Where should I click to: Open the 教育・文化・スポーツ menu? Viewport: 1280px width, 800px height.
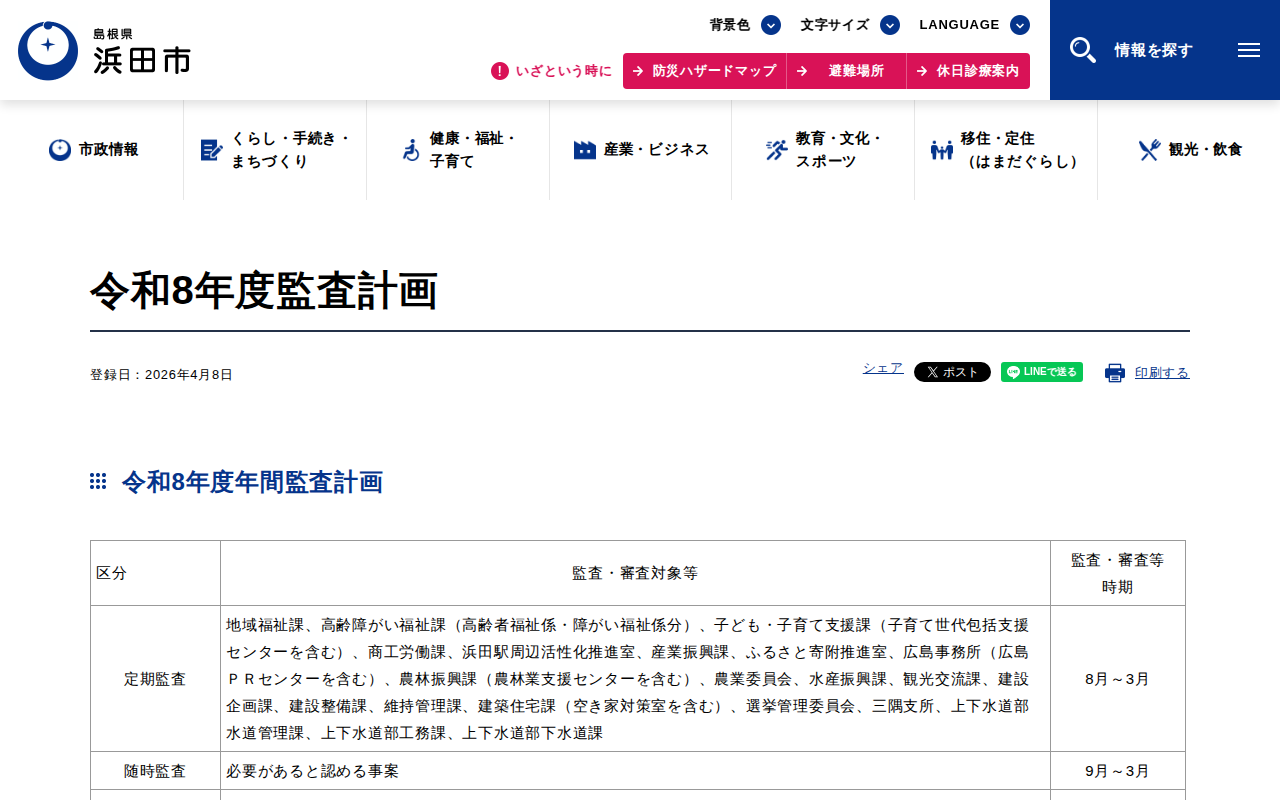(823, 150)
